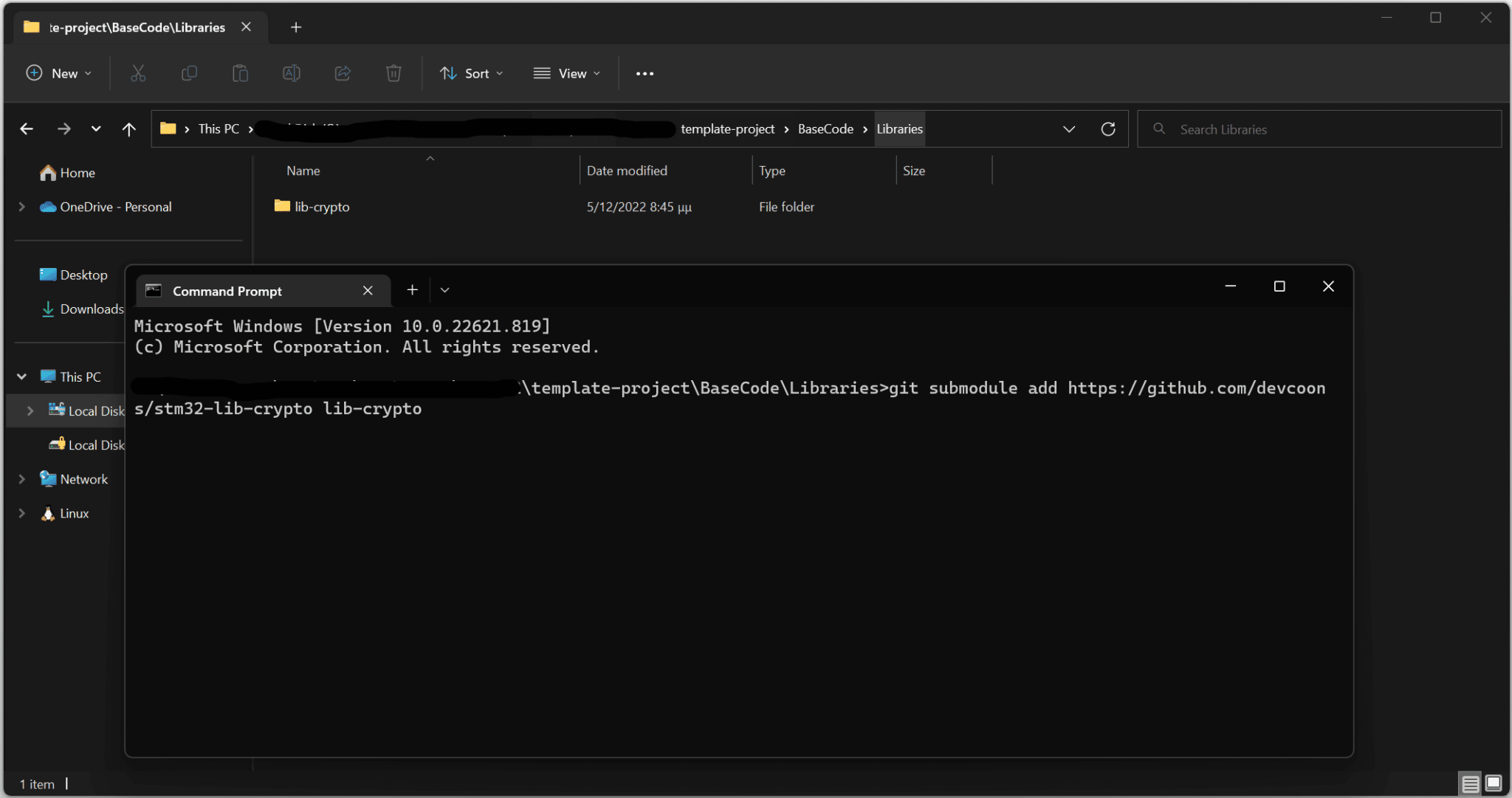Screen dimensions: 1512x798
Task: Click the '1 item' status bar text
Action: (37, 784)
